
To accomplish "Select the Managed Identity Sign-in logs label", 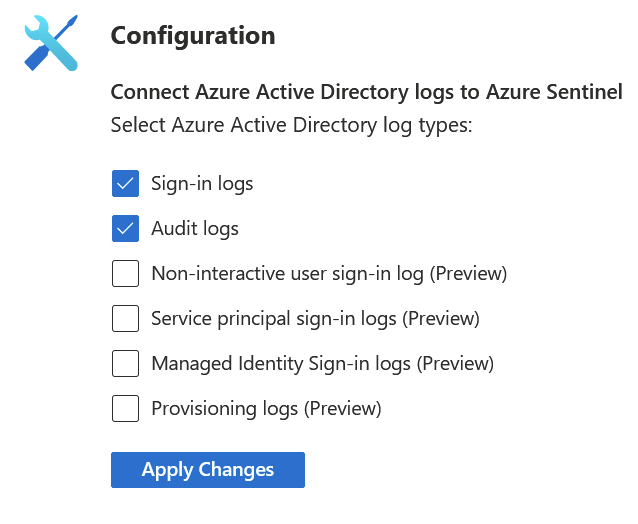I will [323, 364].
